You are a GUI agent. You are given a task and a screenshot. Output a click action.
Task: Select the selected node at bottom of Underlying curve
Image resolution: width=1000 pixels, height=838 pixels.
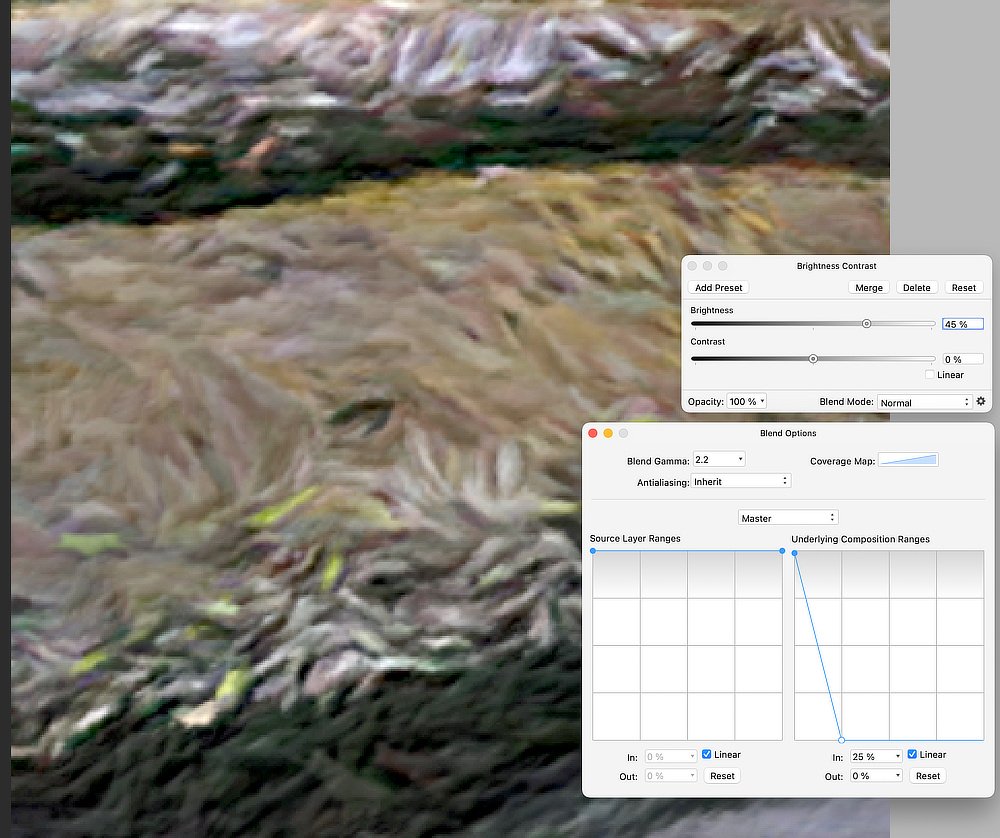[x=841, y=740]
